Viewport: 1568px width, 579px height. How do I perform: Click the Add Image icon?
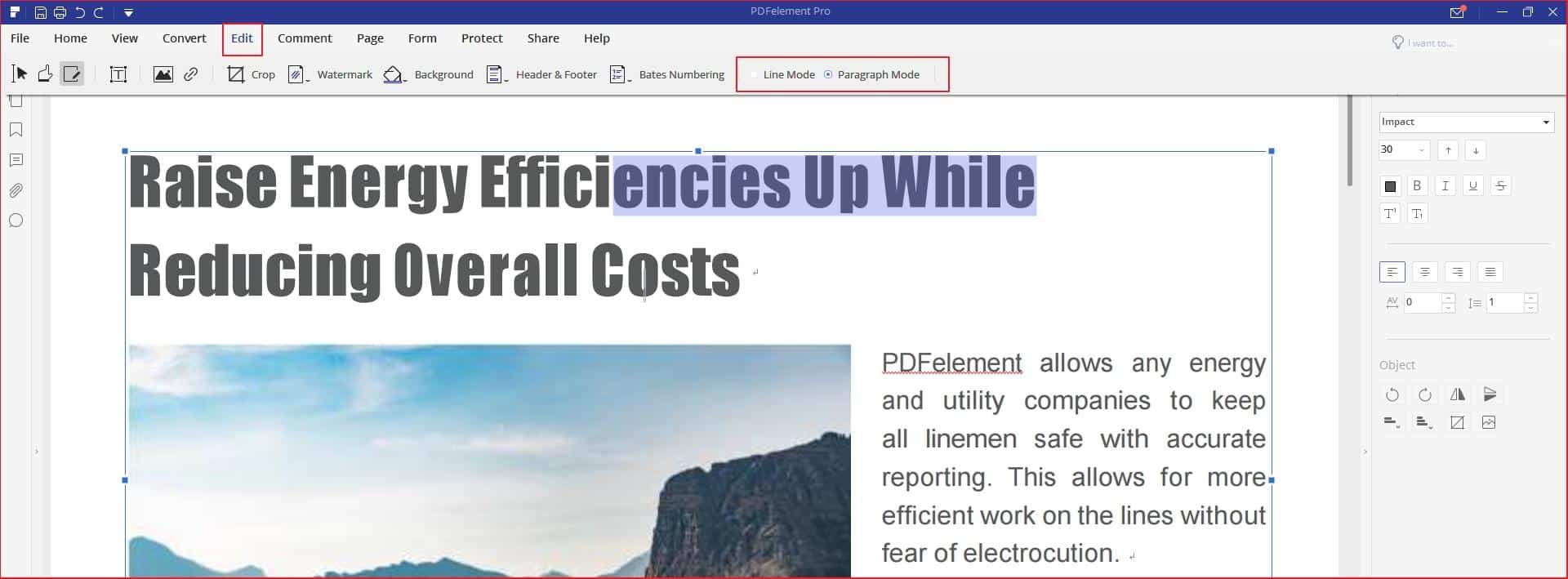(x=163, y=74)
